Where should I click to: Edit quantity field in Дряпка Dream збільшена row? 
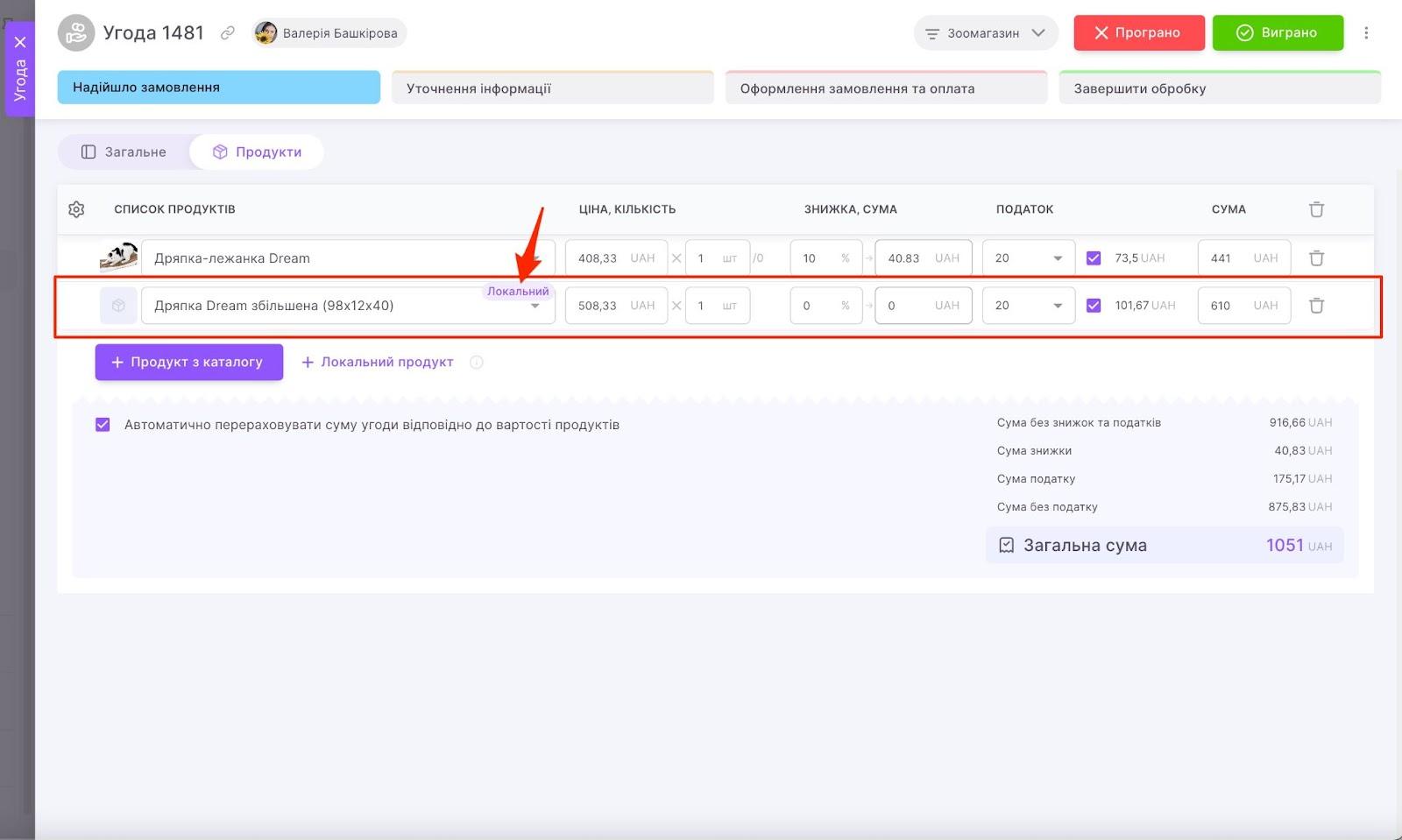pos(718,306)
